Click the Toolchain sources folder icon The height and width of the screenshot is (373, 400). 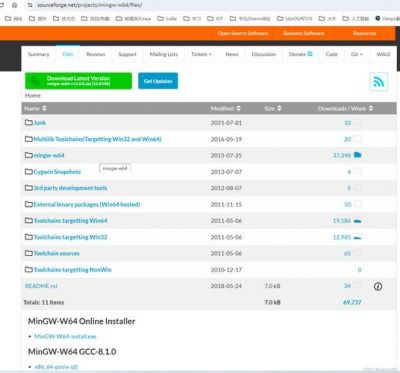pos(29,253)
